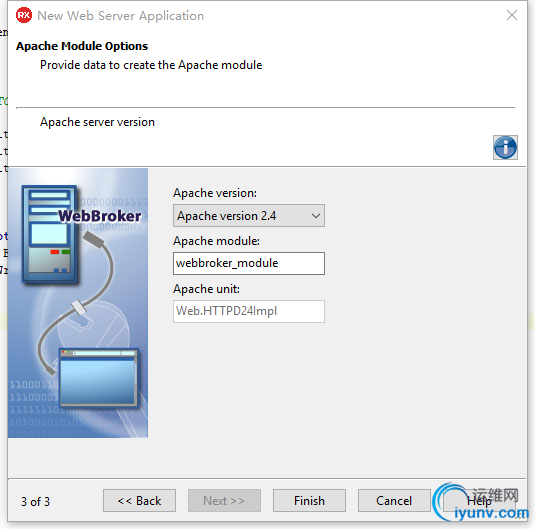Click the 'Provide data to create the Apache module' text
The width and height of the screenshot is (535, 529).
click(151, 65)
